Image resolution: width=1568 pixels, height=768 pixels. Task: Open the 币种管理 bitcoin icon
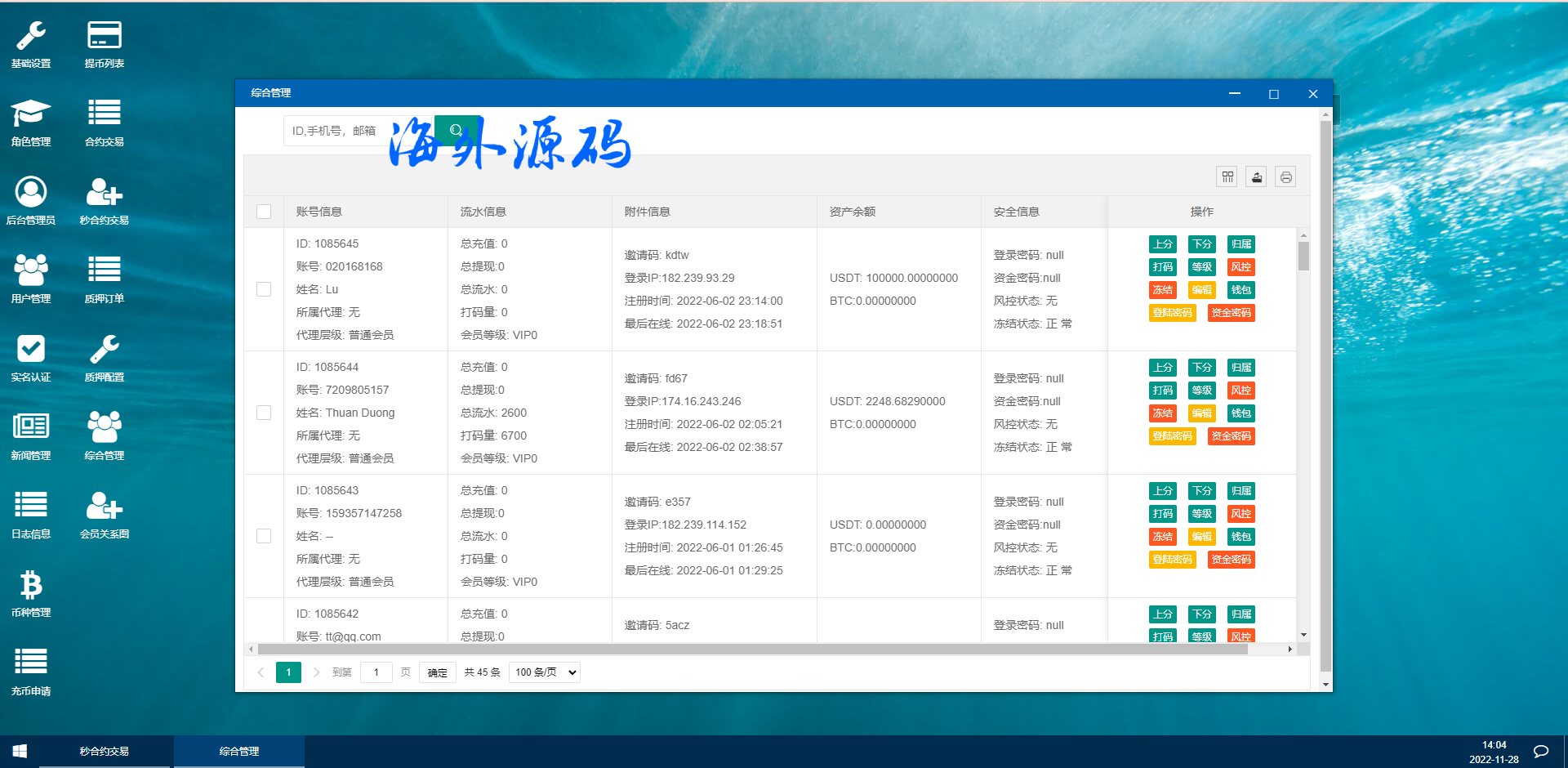click(31, 593)
